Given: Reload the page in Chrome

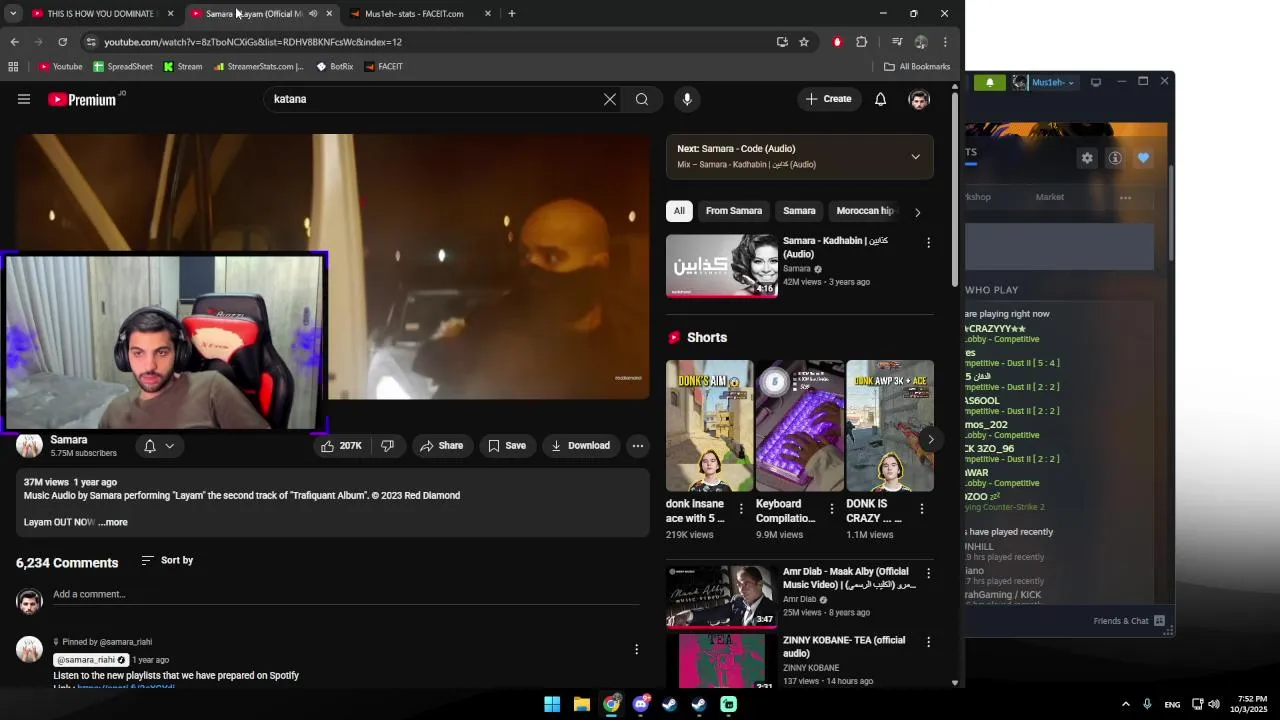Looking at the screenshot, I should 62,42.
